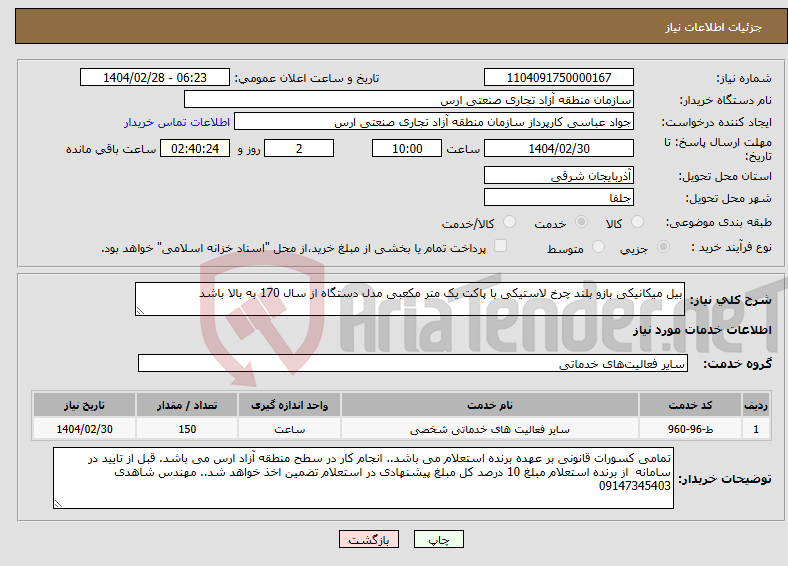Open اطلاعات تماس خریدار link
Screen dimensions: 788x566
point(177,122)
